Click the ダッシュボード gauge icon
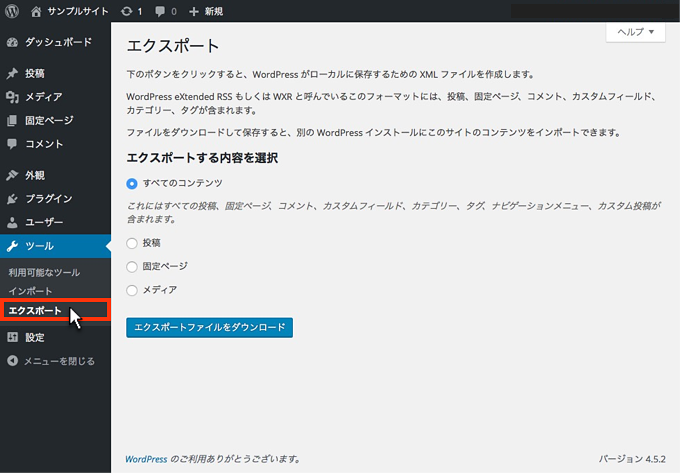The height and width of the screenshot is (473, 680). coord(12,42)
